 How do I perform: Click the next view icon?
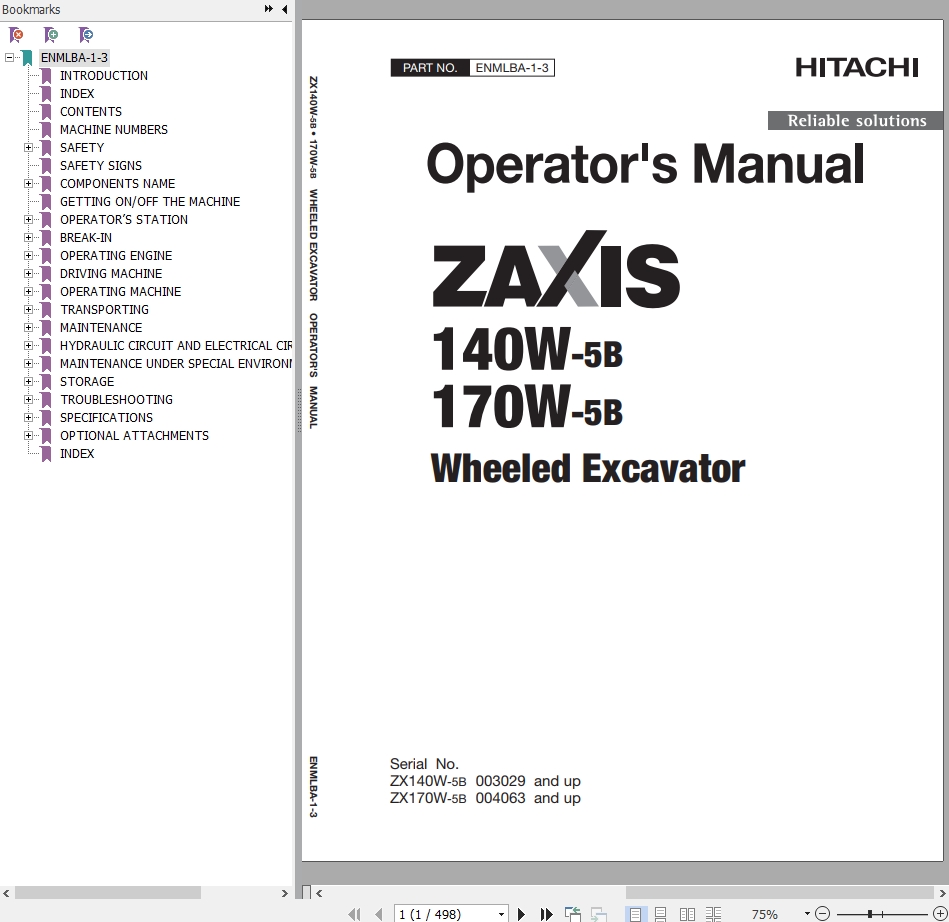click(x=599, y=914)
